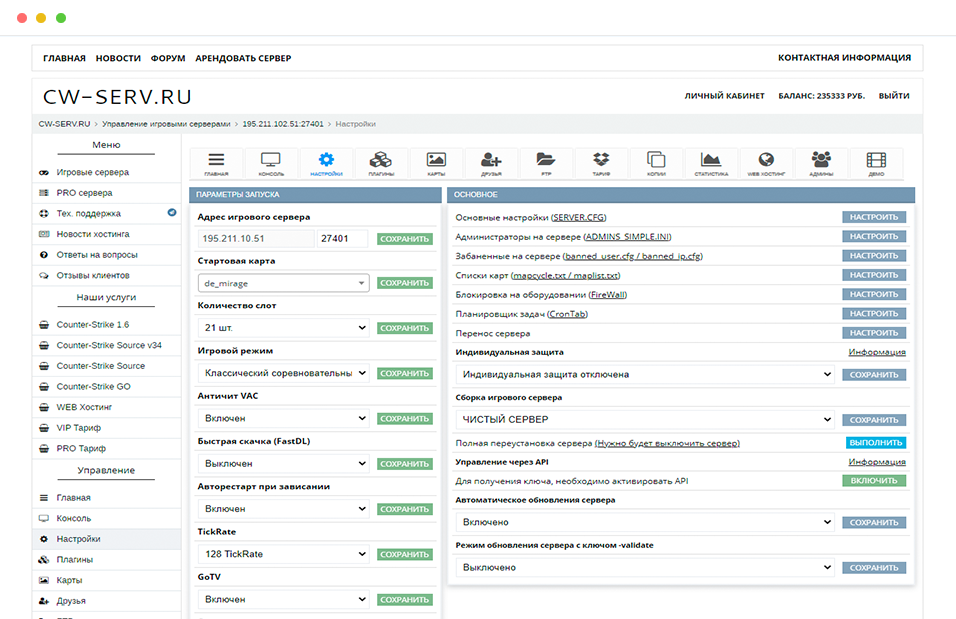956x619 pixels.
Task: Click the Плагины cubes icon in toolbar
Action: coord(380,163)
